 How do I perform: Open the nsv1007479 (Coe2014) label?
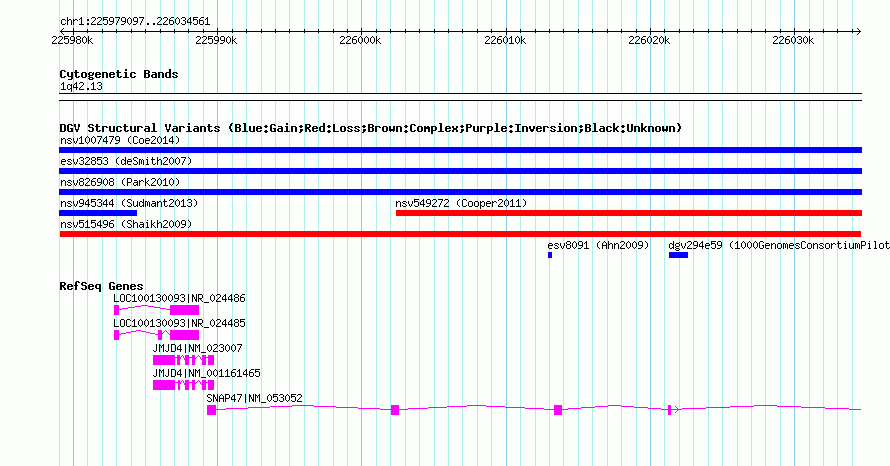click(x=120, y=140)
